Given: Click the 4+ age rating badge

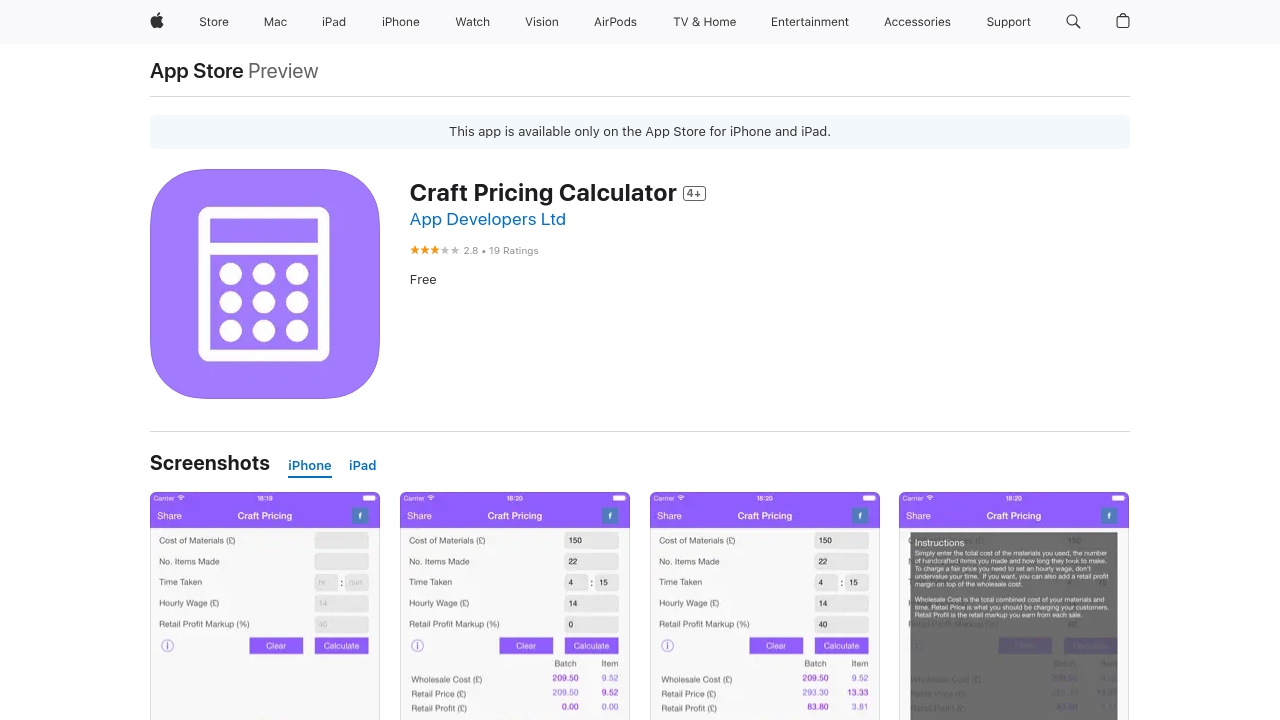Looking at the screenshot, I should point(694,194).
